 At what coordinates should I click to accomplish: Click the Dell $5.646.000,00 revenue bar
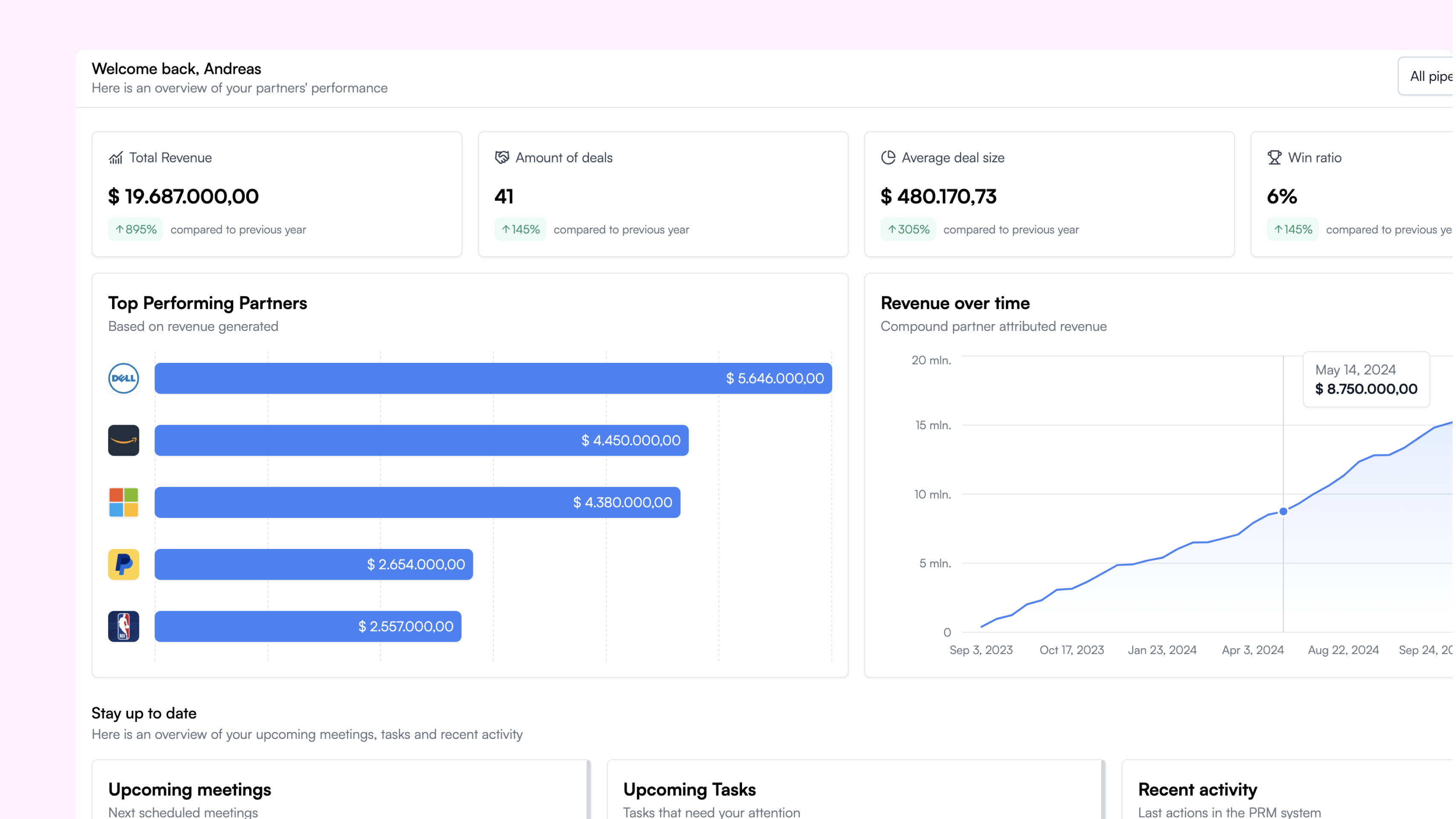(x=493, y=378)
